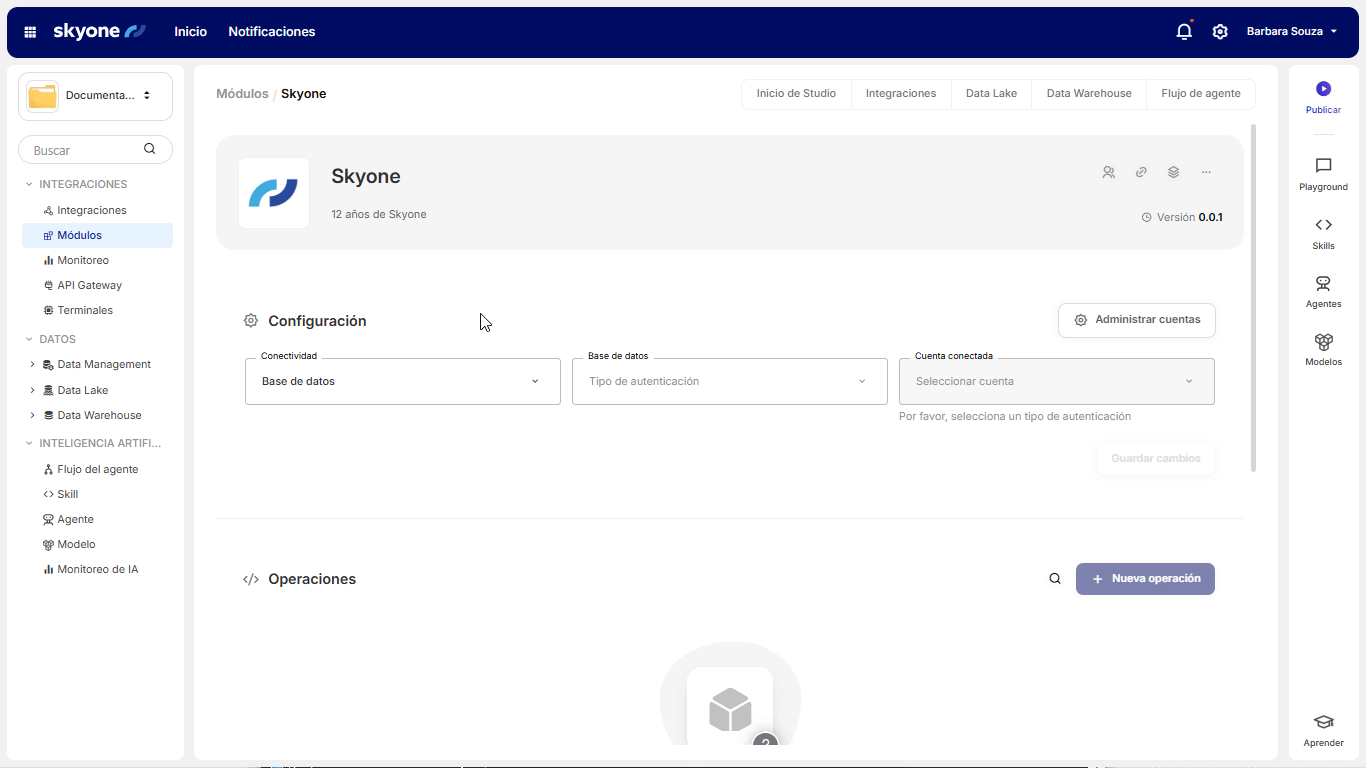
Task: Click the Administrar cuentas button
Action: pos(1136,320)
